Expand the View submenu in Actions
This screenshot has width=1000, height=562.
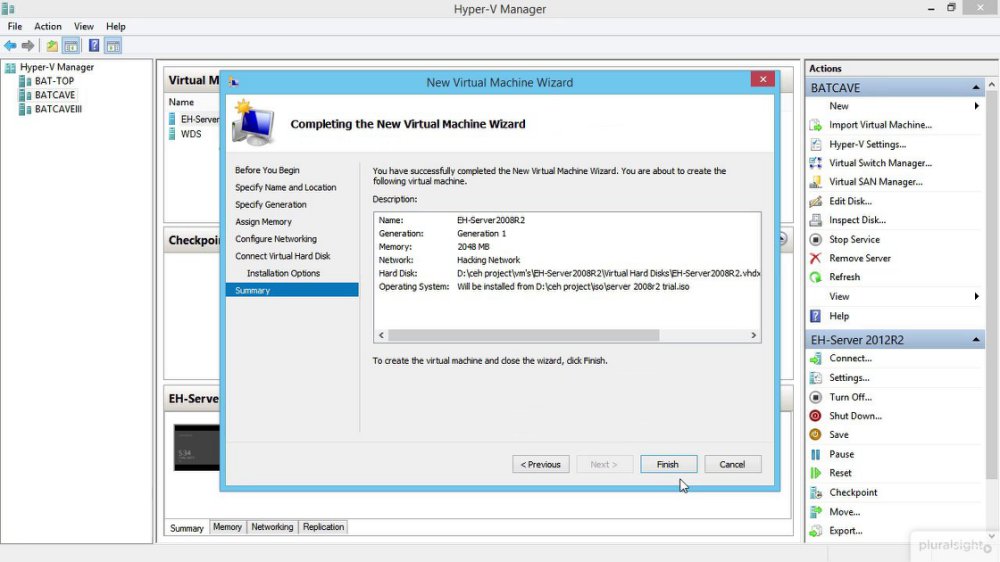(976, 297)
